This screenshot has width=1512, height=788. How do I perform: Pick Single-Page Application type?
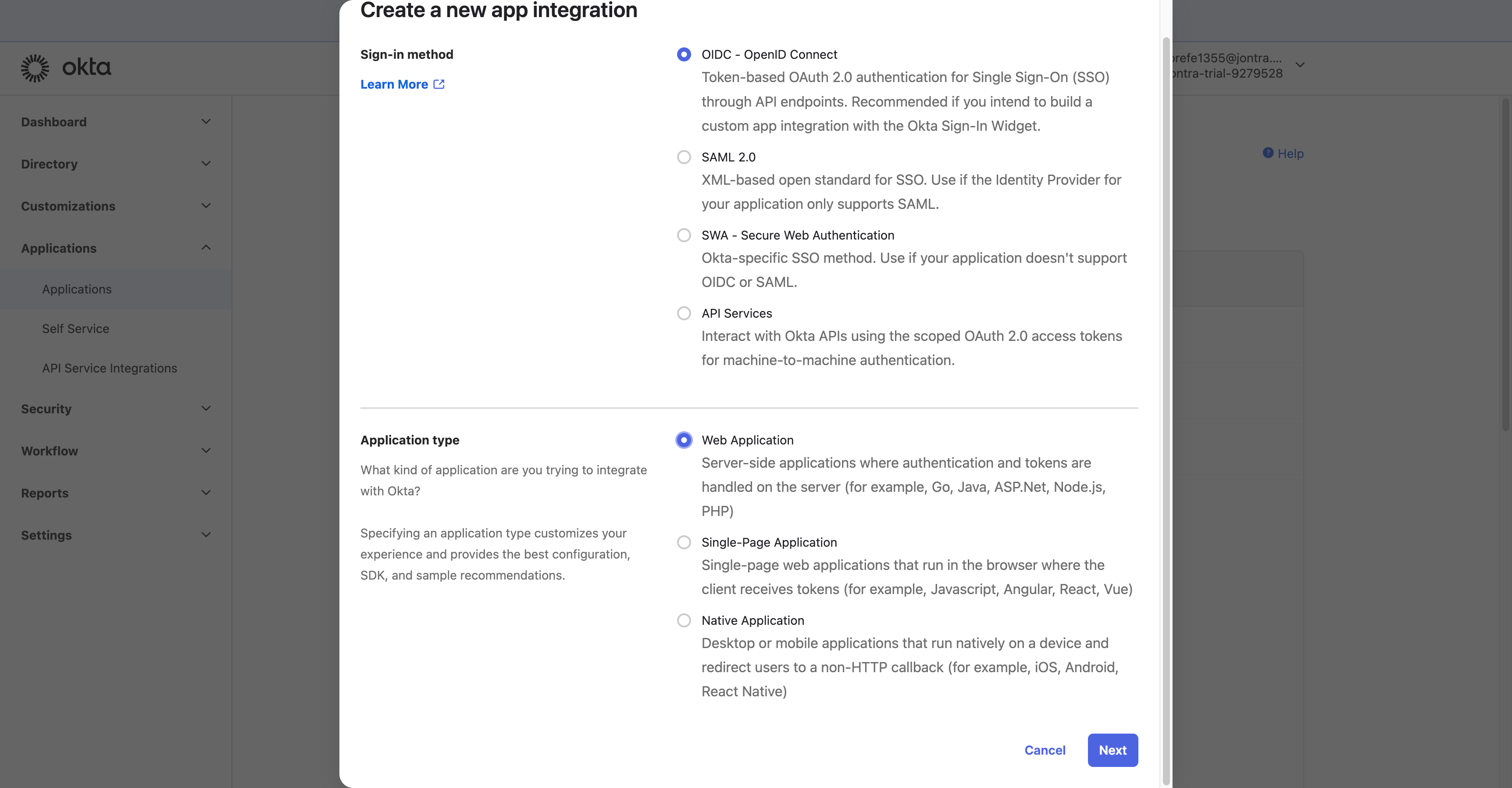(x=684, y=543)
